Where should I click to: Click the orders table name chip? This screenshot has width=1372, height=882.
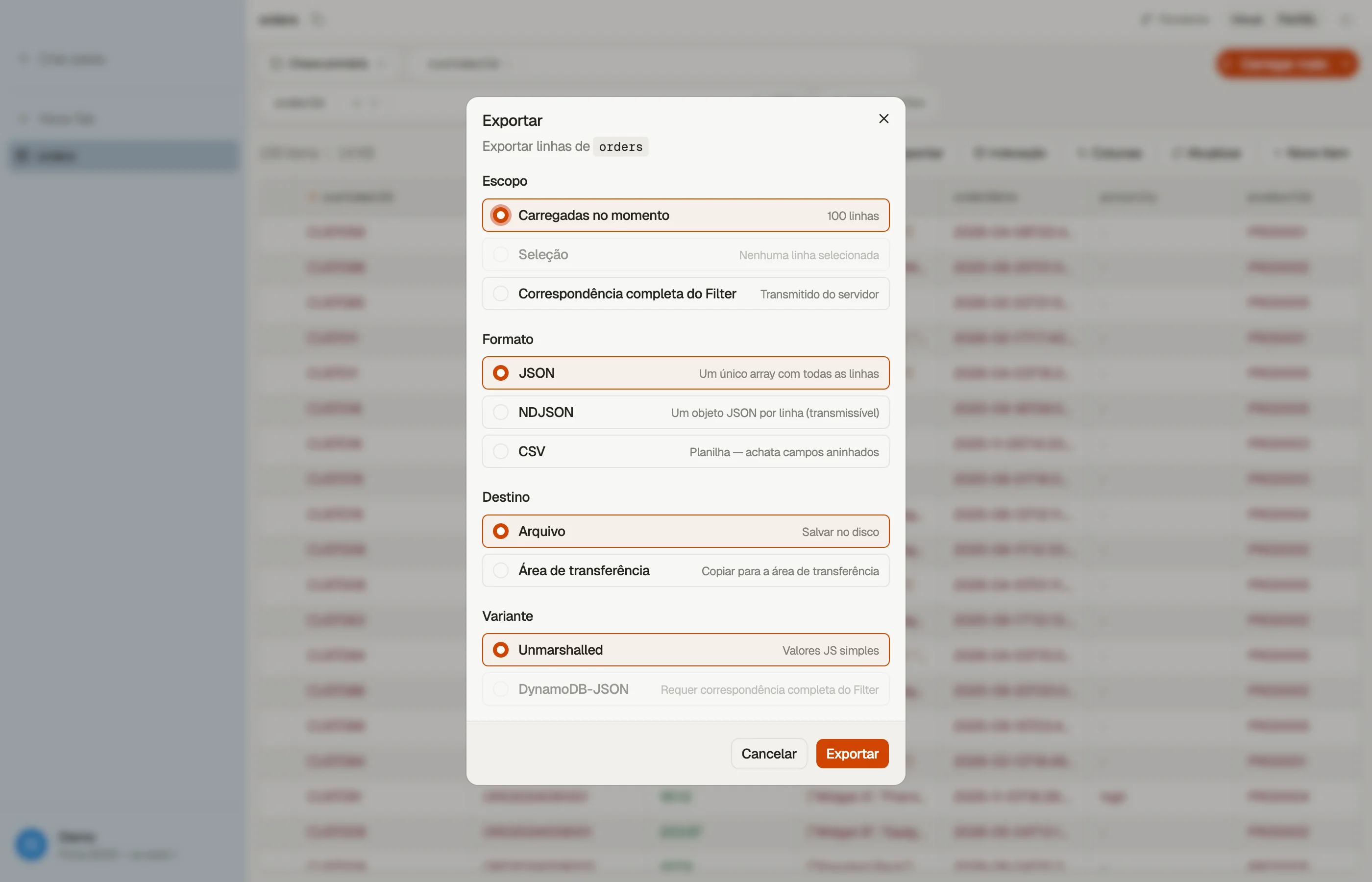[x=620, y=147]
